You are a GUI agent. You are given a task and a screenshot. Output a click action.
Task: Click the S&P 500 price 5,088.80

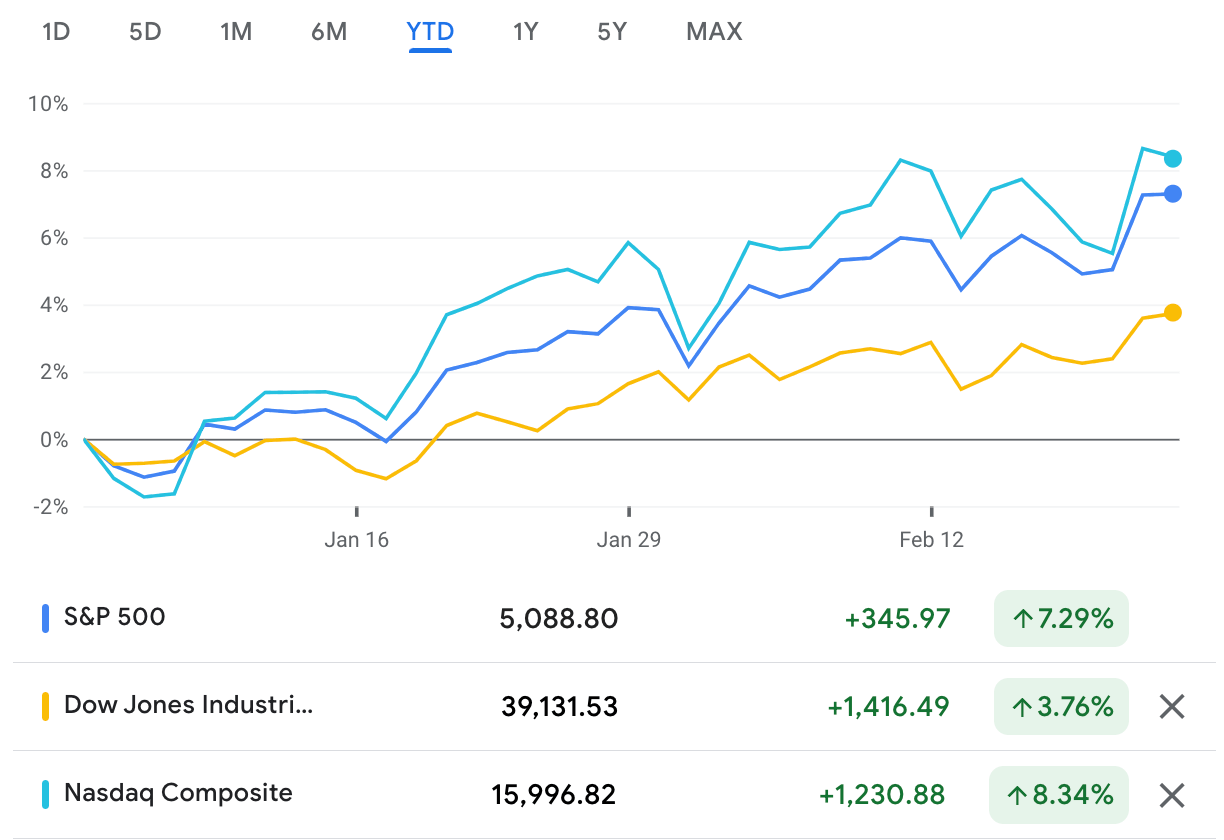[559, 619]
